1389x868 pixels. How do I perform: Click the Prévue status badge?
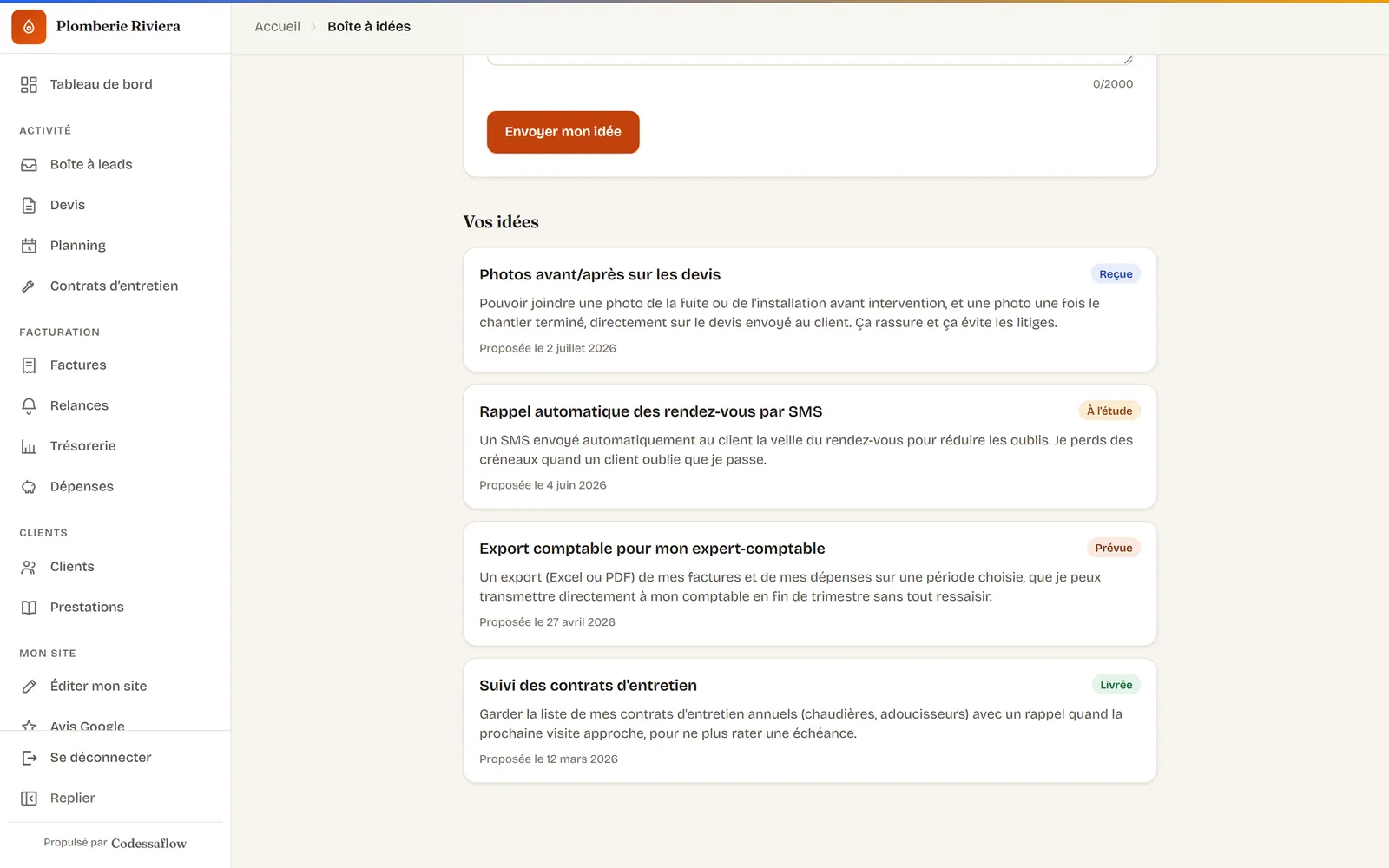point(1113,549)
